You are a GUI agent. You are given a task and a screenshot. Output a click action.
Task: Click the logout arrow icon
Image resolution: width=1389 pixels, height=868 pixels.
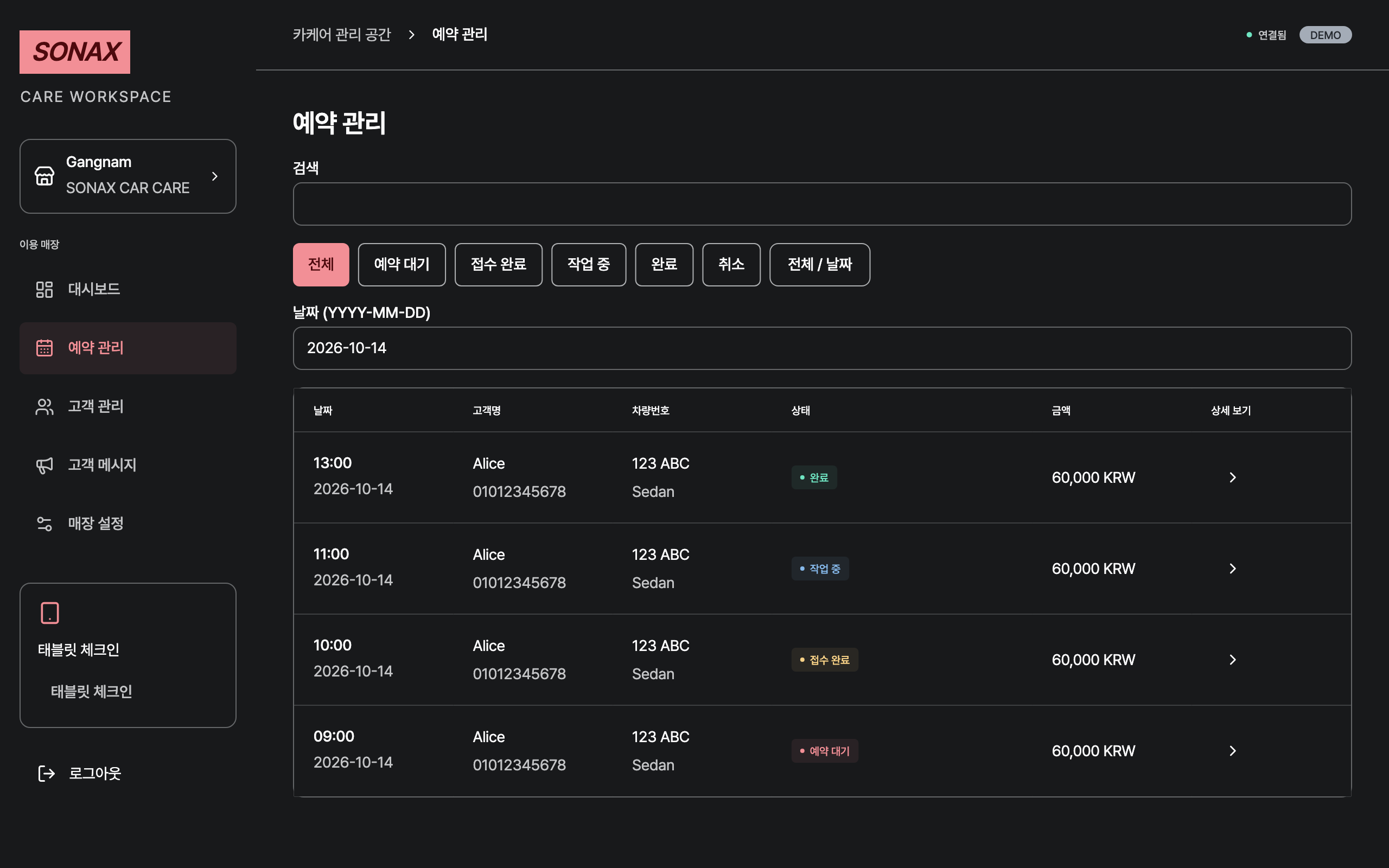(47, 773)
